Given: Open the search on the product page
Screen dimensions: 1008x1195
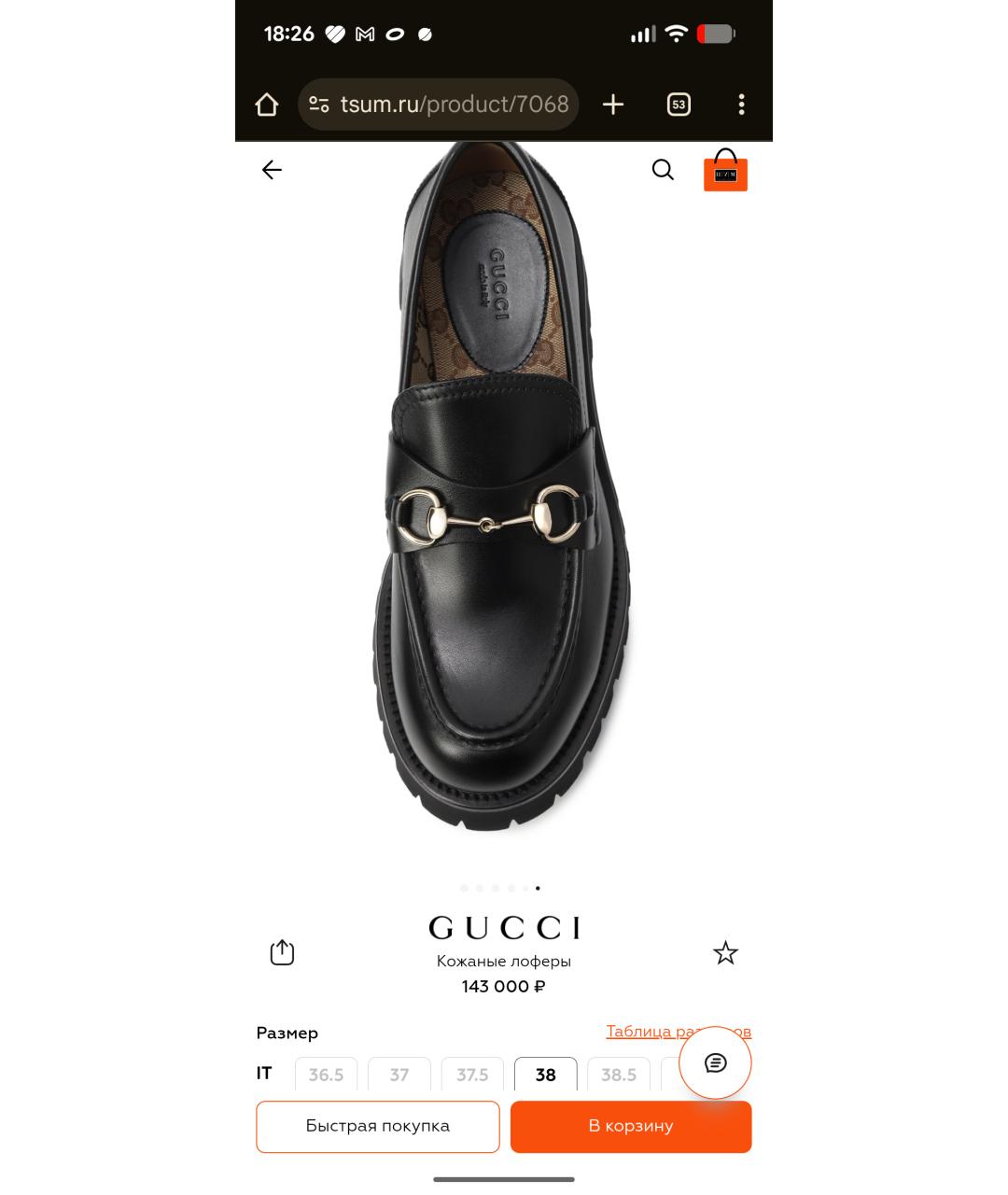Looking at the screenshot, I should pyautogui.click(x=663, y=170).
